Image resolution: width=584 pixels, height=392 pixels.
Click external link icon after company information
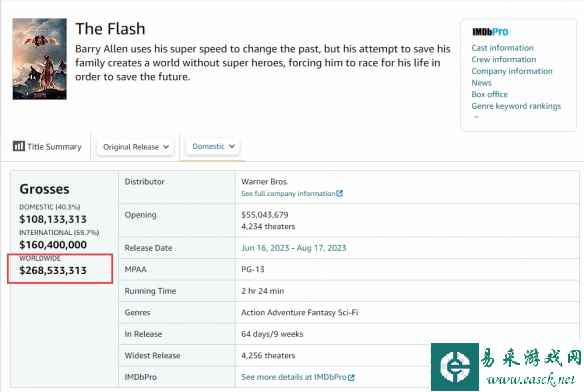[x=339, y=193]
